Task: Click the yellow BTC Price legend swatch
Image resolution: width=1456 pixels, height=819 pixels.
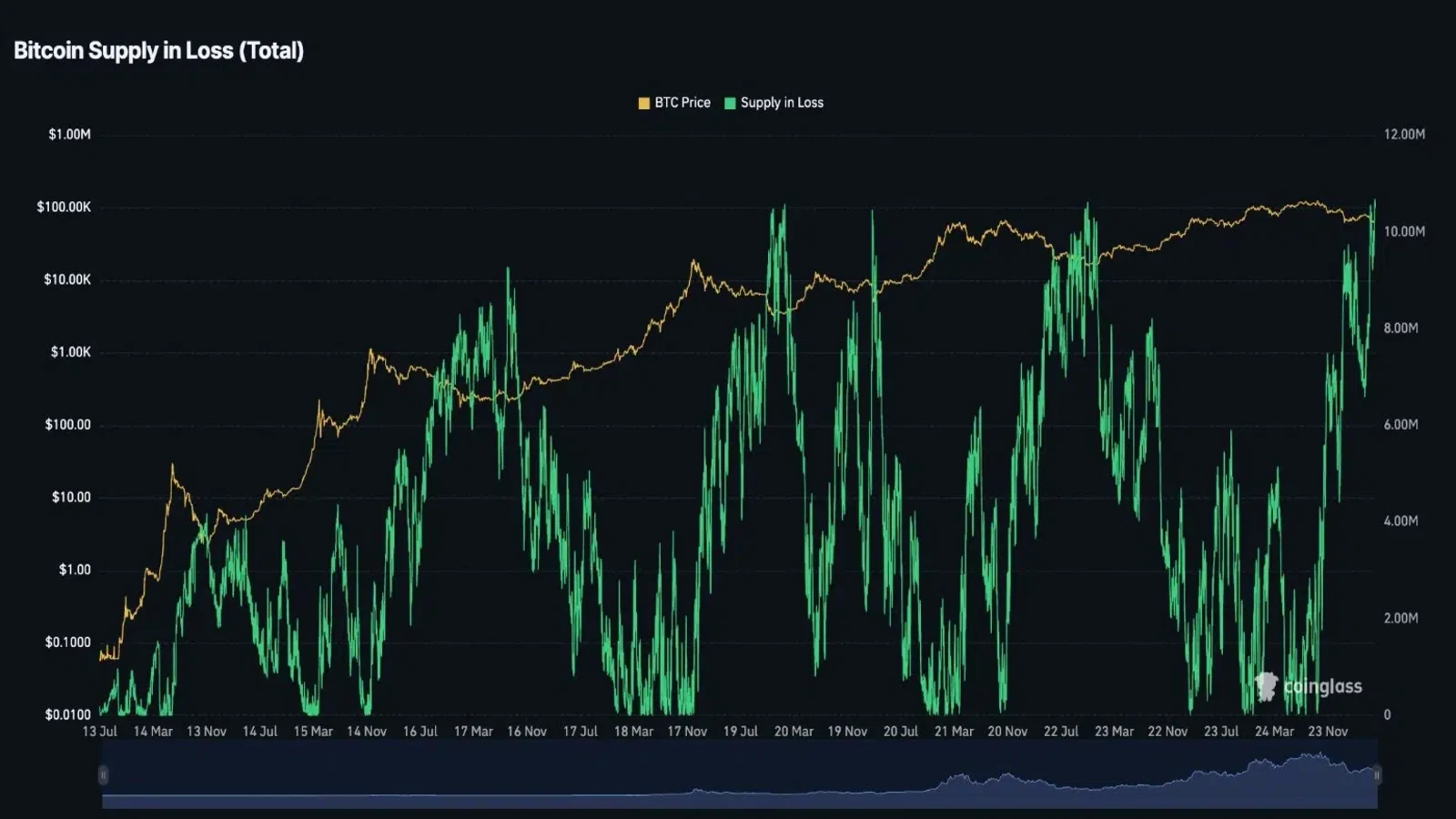Action: 644,103
